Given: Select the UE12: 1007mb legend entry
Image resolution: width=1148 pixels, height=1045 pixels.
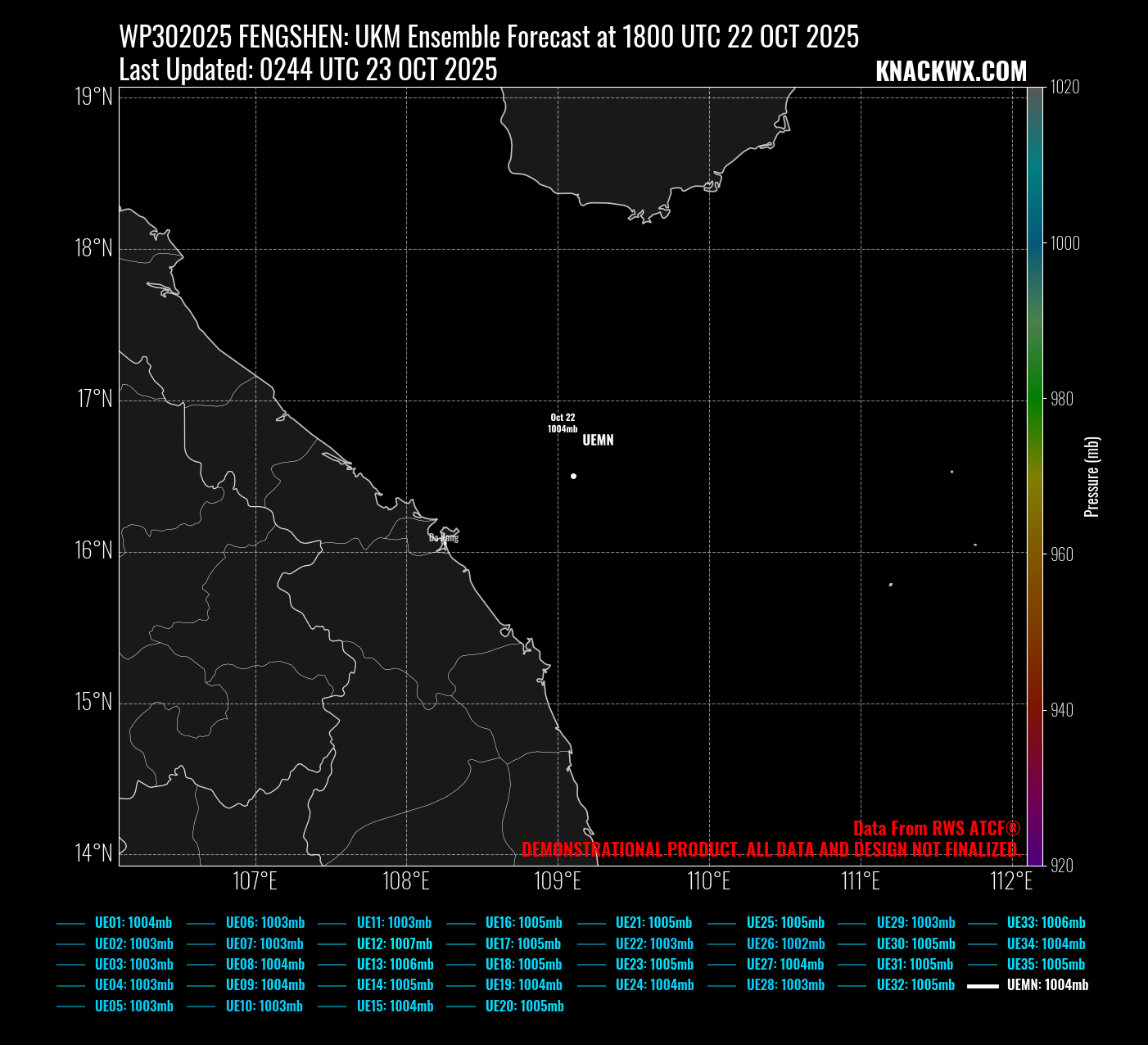Looking at the screenshot, I should [394, 943].
